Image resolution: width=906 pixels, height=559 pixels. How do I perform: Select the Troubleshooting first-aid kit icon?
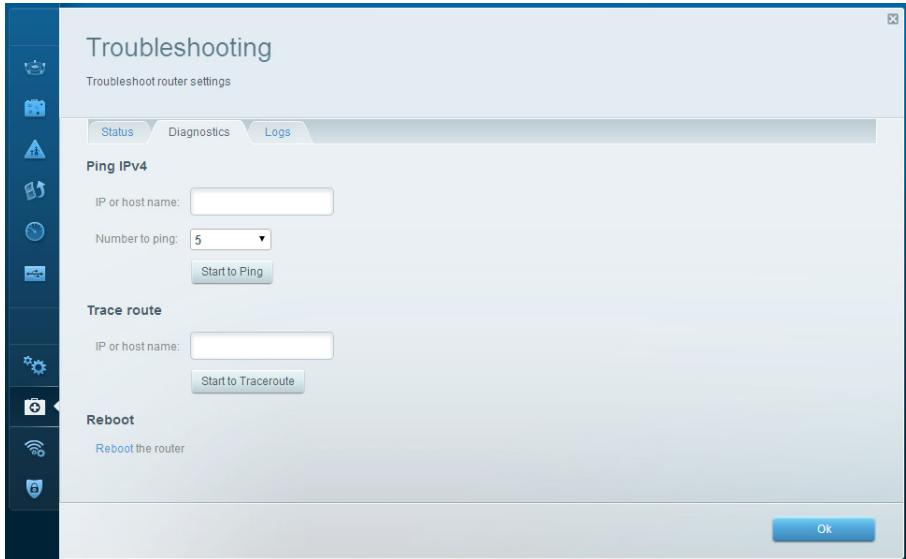pos(35,406)
